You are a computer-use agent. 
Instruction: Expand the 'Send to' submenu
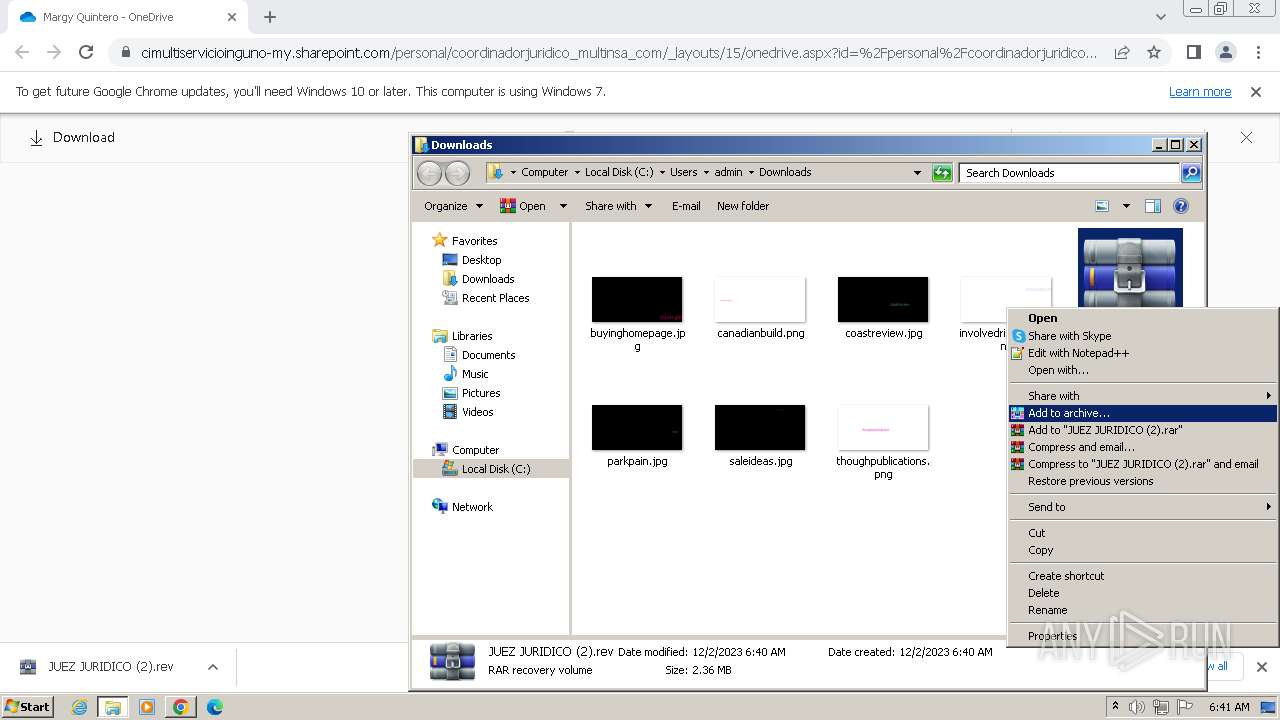click(1142, 507)
